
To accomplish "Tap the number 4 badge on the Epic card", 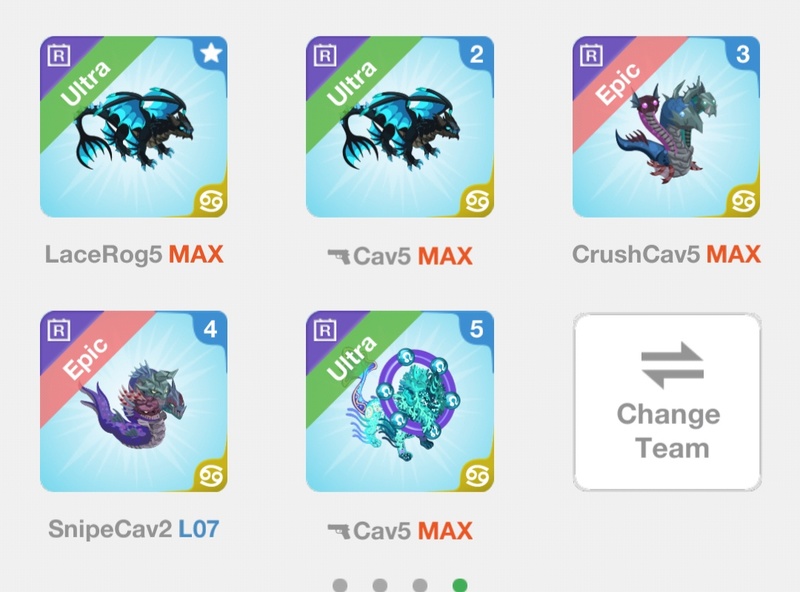I will tap(211, 329).
